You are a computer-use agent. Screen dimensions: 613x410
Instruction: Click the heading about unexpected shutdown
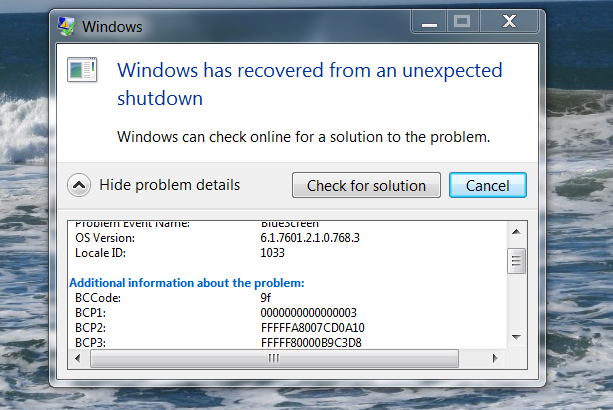tap(310, 84)
